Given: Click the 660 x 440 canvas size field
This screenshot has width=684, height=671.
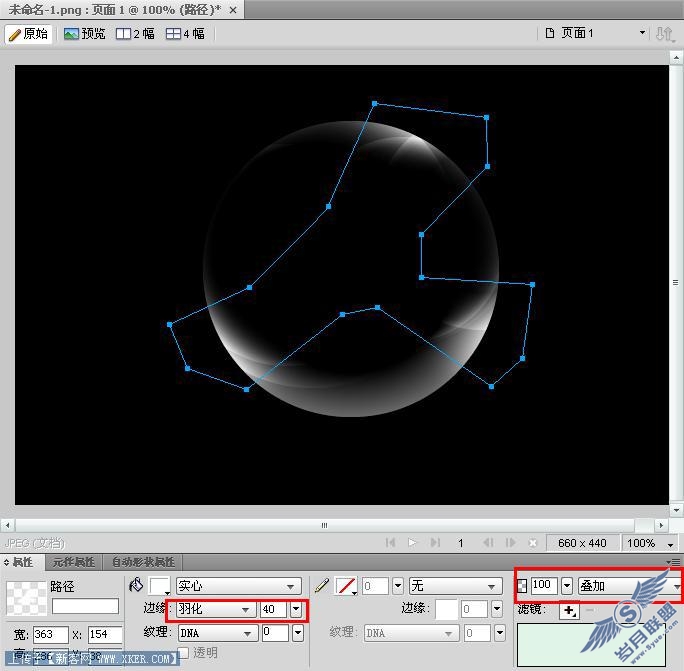Looking at the screenshot, I should click(582, 543).
